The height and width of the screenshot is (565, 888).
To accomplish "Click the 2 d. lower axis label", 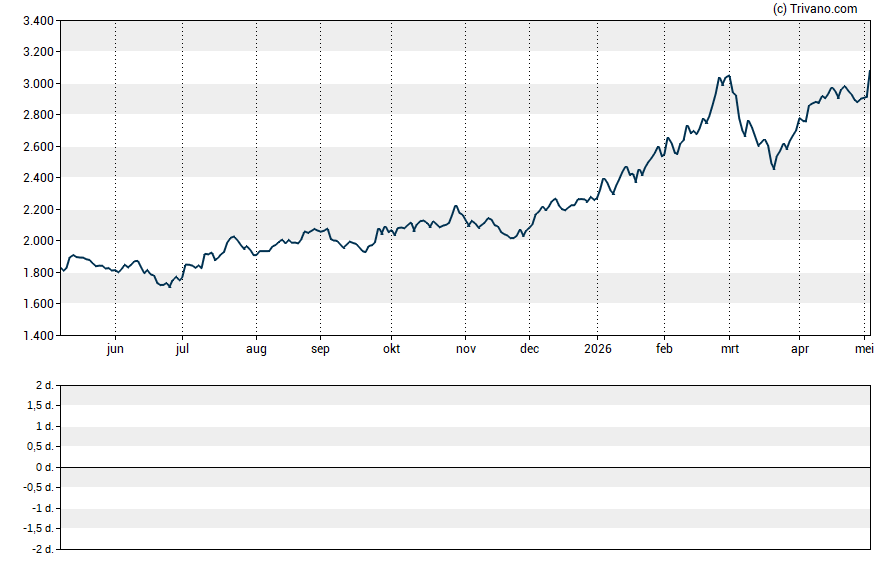I will (x=45, y=386).
